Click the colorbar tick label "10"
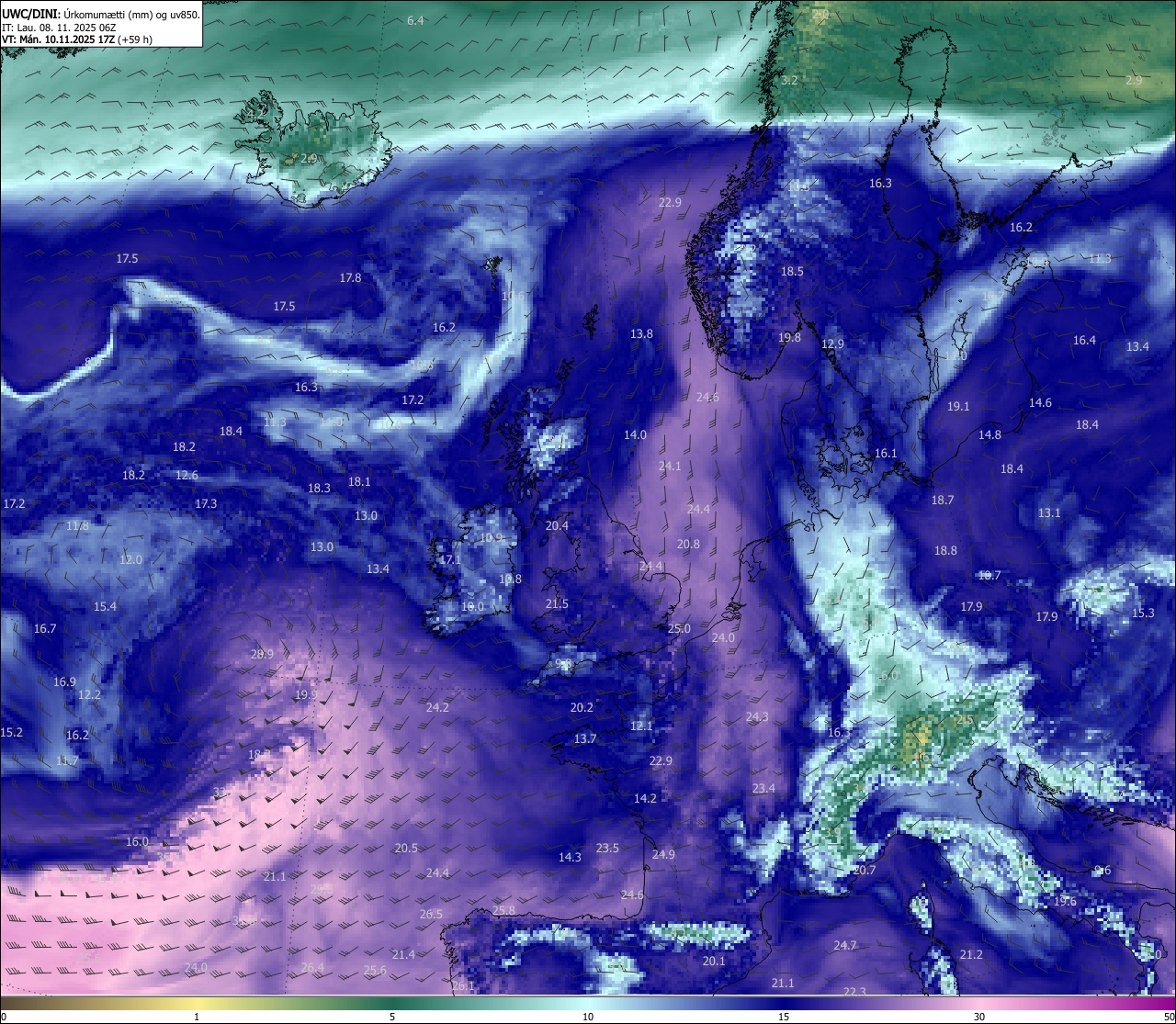The image size is (1176, 1024). [x=588, y=1017]
